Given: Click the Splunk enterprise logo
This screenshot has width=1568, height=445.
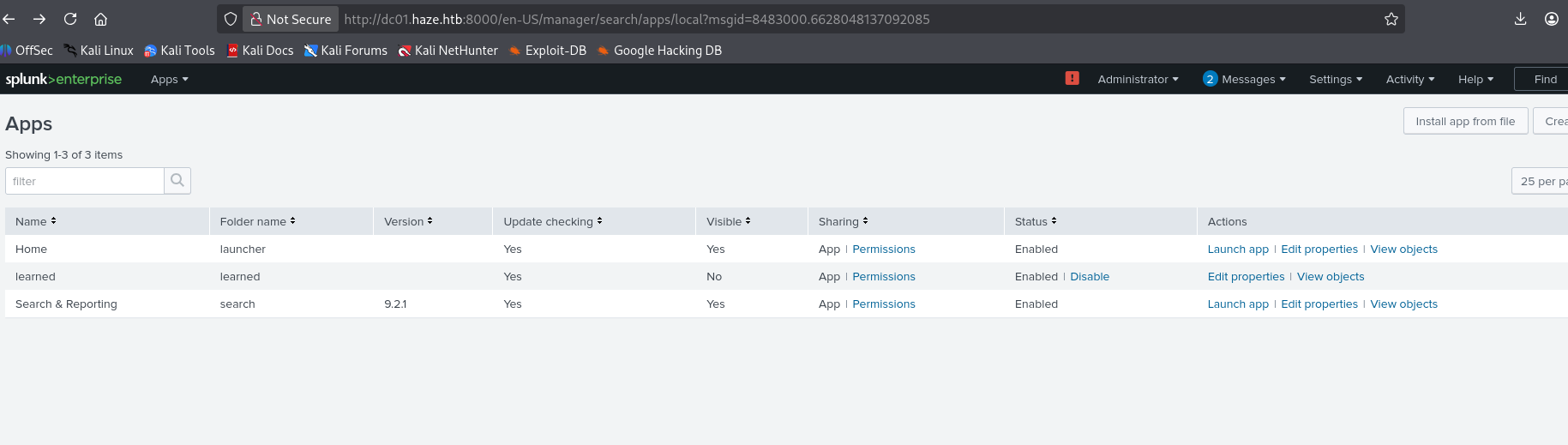Looking at the screenshot, I should tap(63, 79).
